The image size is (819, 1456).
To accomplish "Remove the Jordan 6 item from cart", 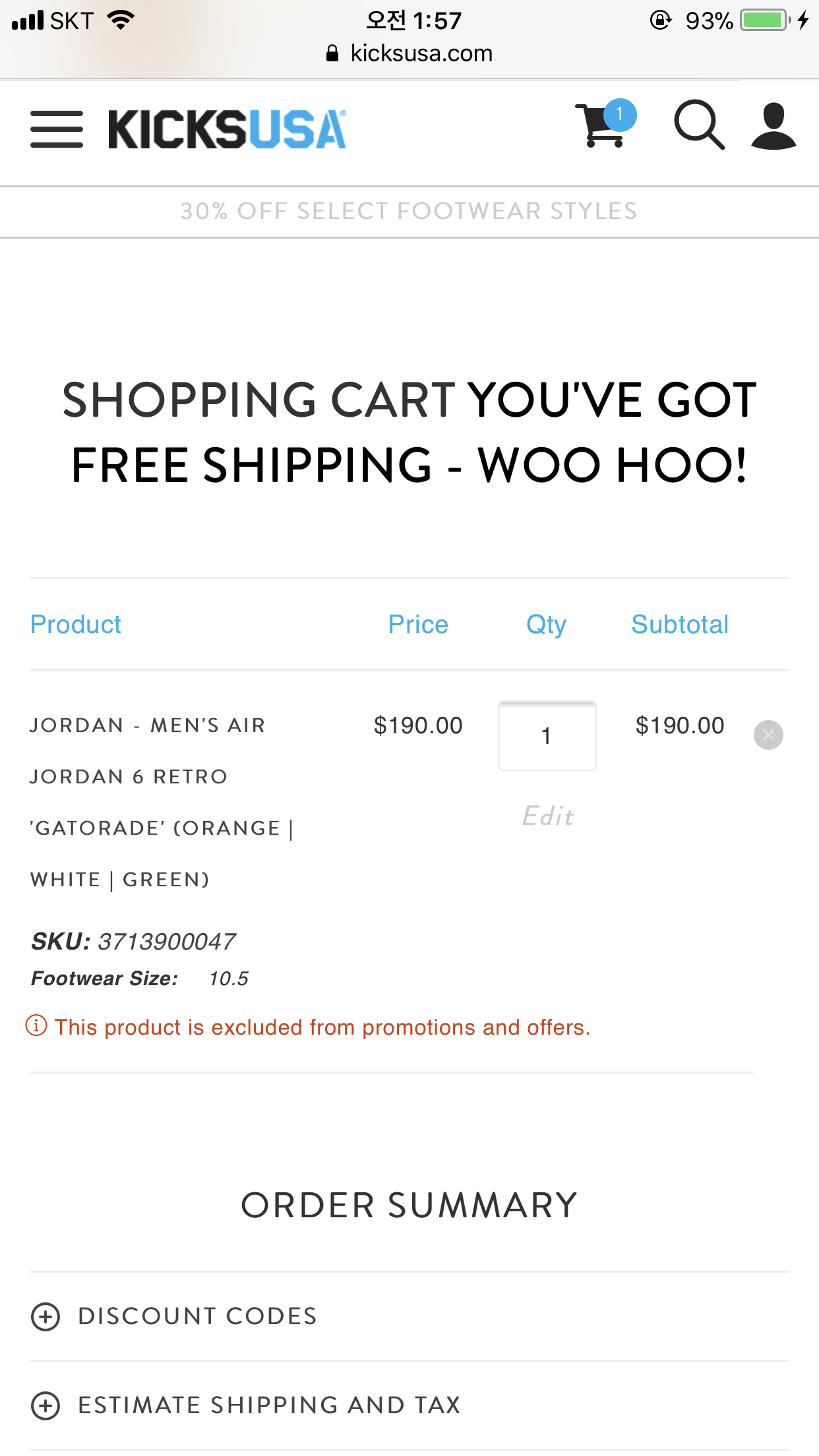I will click(768, 735).
